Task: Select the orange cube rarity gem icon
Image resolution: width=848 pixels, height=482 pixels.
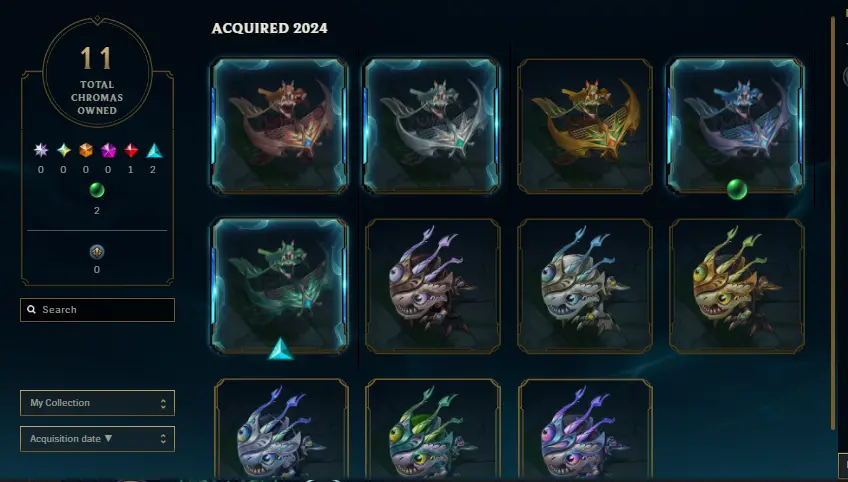Action: click(86, 150)
